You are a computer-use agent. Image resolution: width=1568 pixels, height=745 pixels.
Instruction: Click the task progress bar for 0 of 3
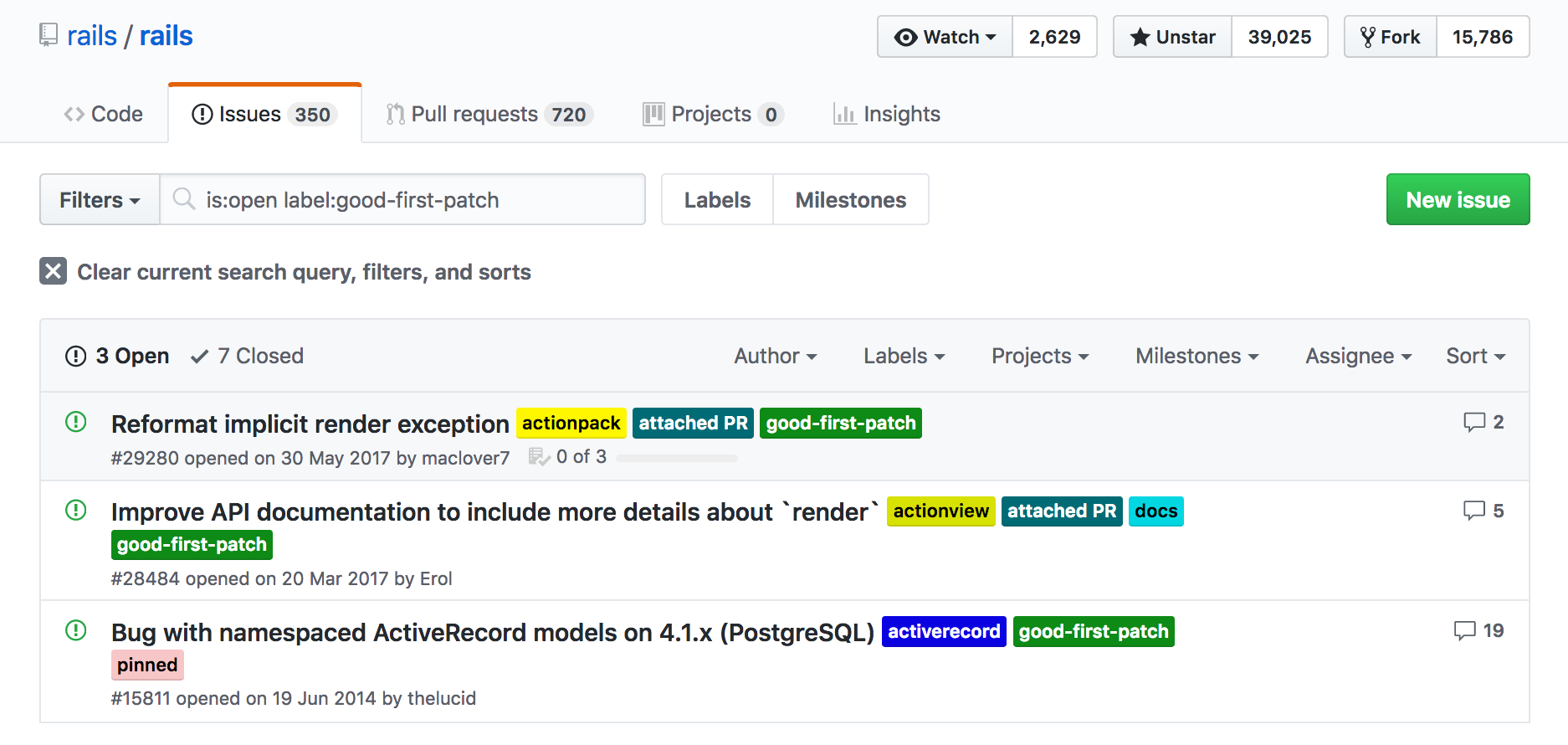point(677,458)
